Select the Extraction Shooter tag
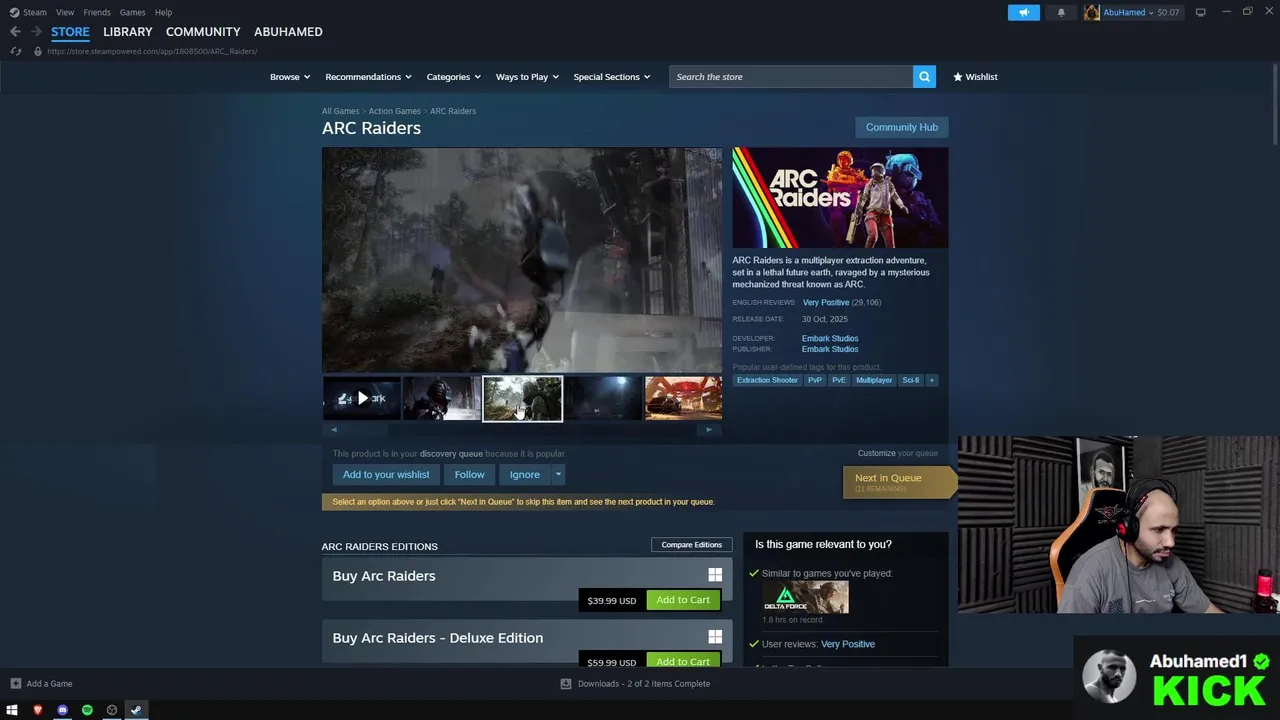 (x=767, y=380)
